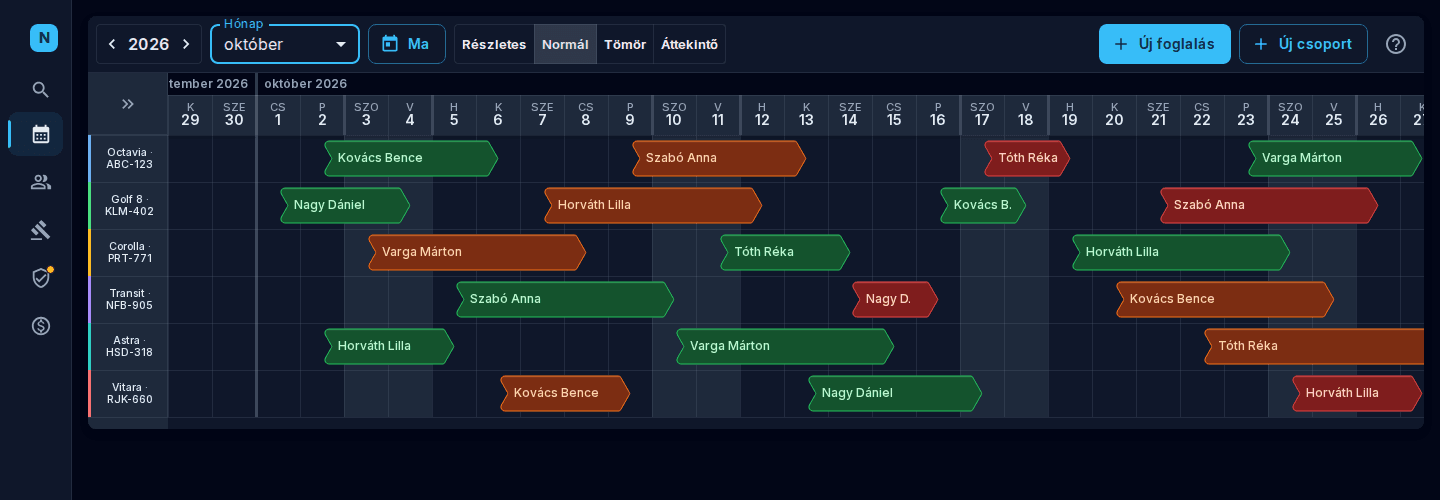Open Kovács Bence booking on Vitara
1440x500 pixels.
coord(565,393)
